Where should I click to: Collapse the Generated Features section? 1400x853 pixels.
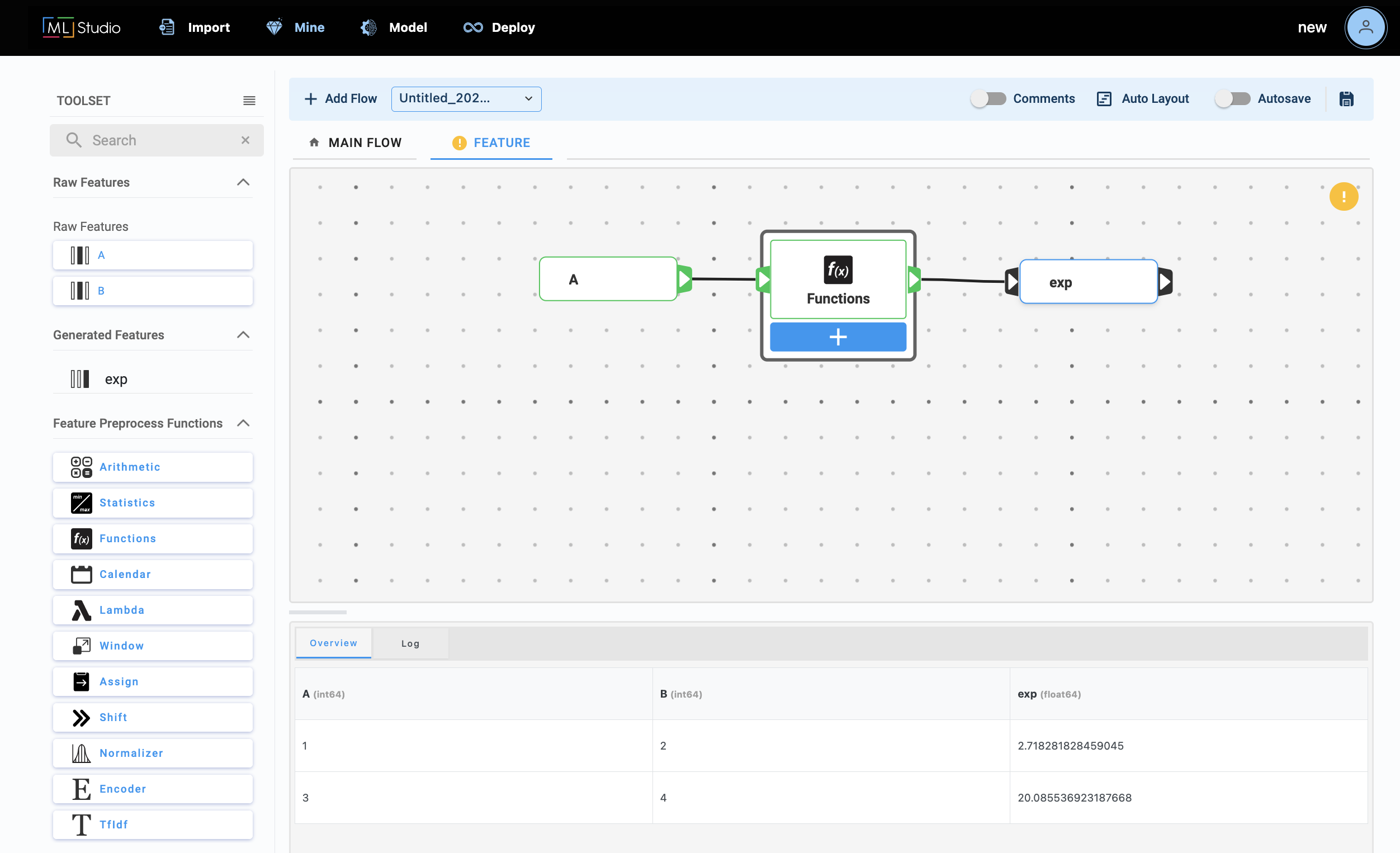point(243,335)
